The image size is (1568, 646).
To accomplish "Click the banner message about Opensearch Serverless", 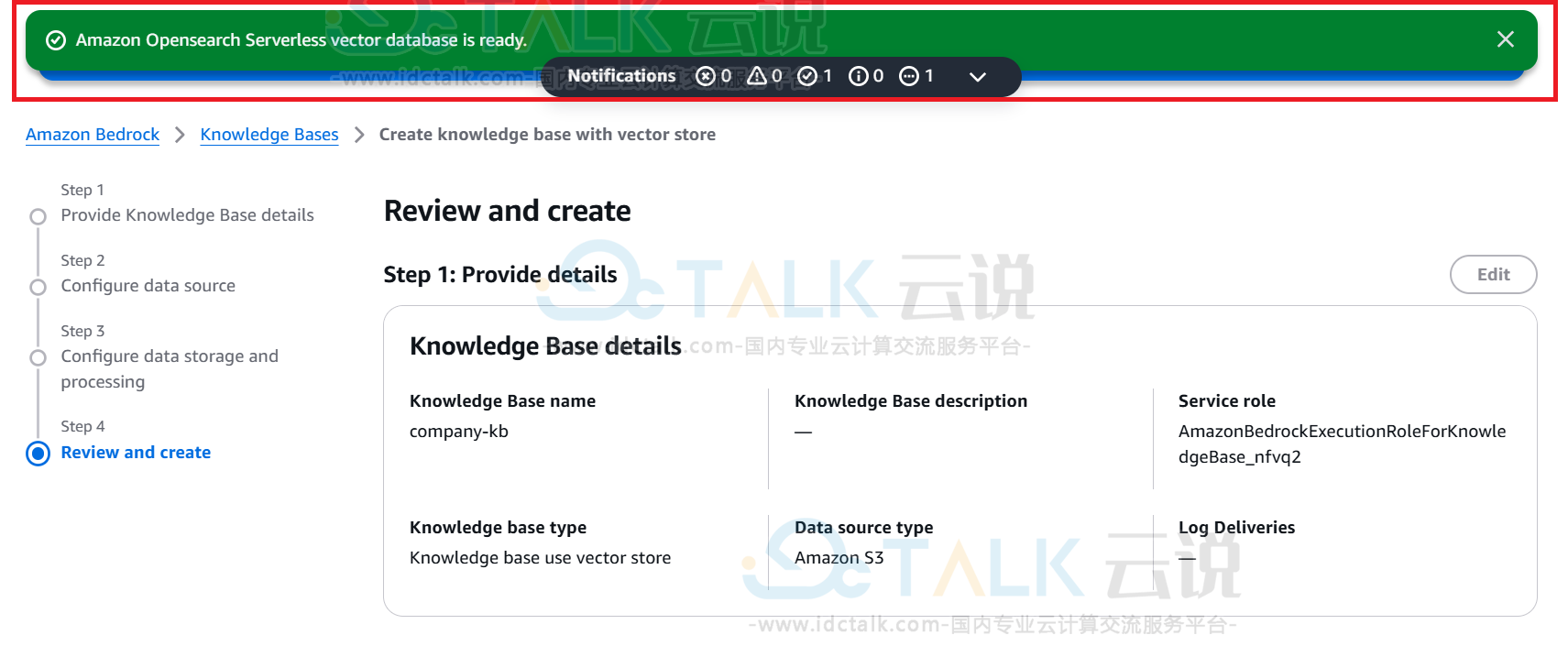I will point(301,40).
